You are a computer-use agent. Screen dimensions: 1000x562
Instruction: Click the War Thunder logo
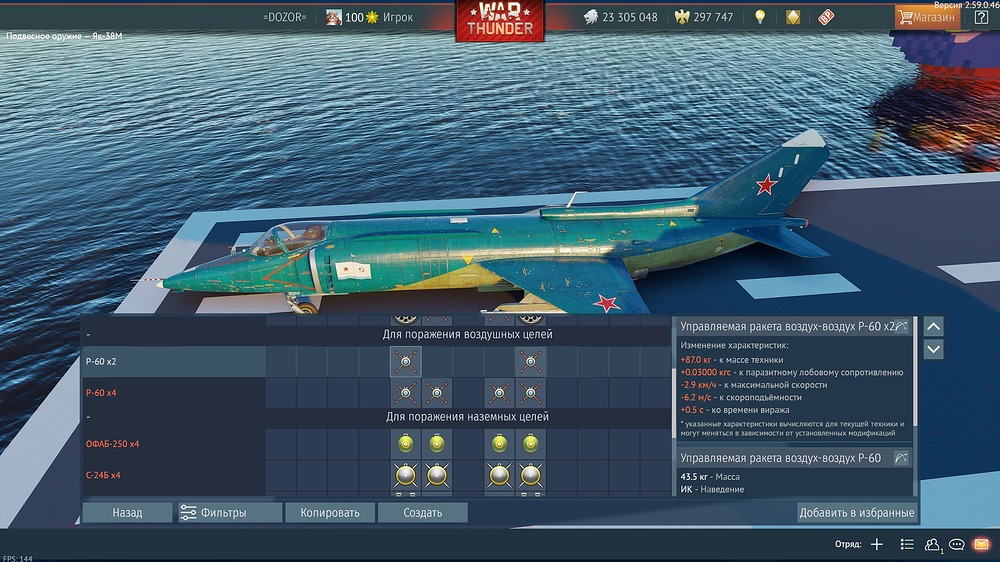tap(500, 20)
